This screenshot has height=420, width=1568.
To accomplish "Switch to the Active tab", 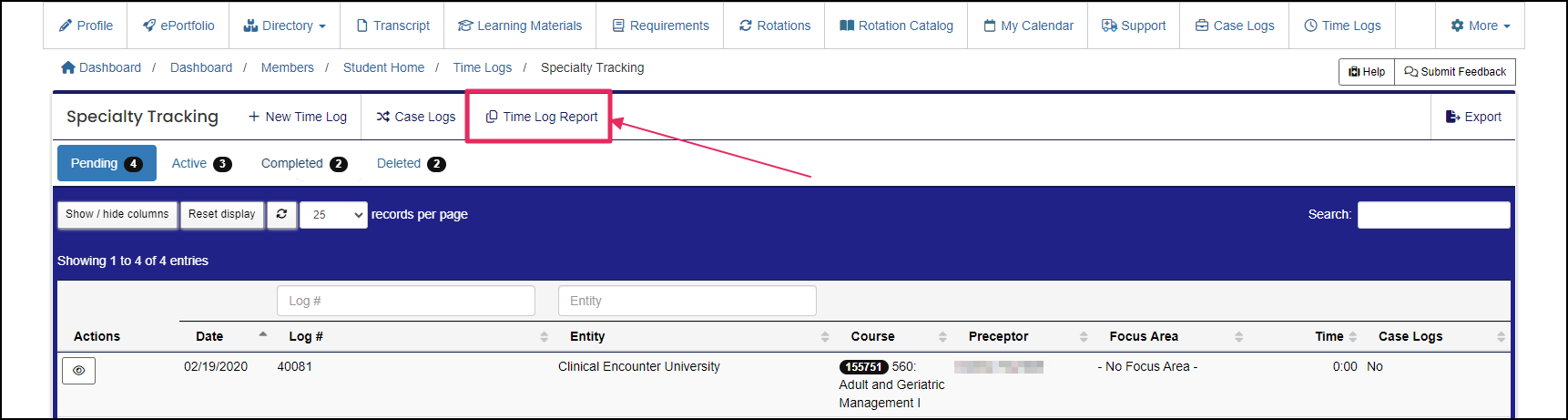I will tap(201, 163).
